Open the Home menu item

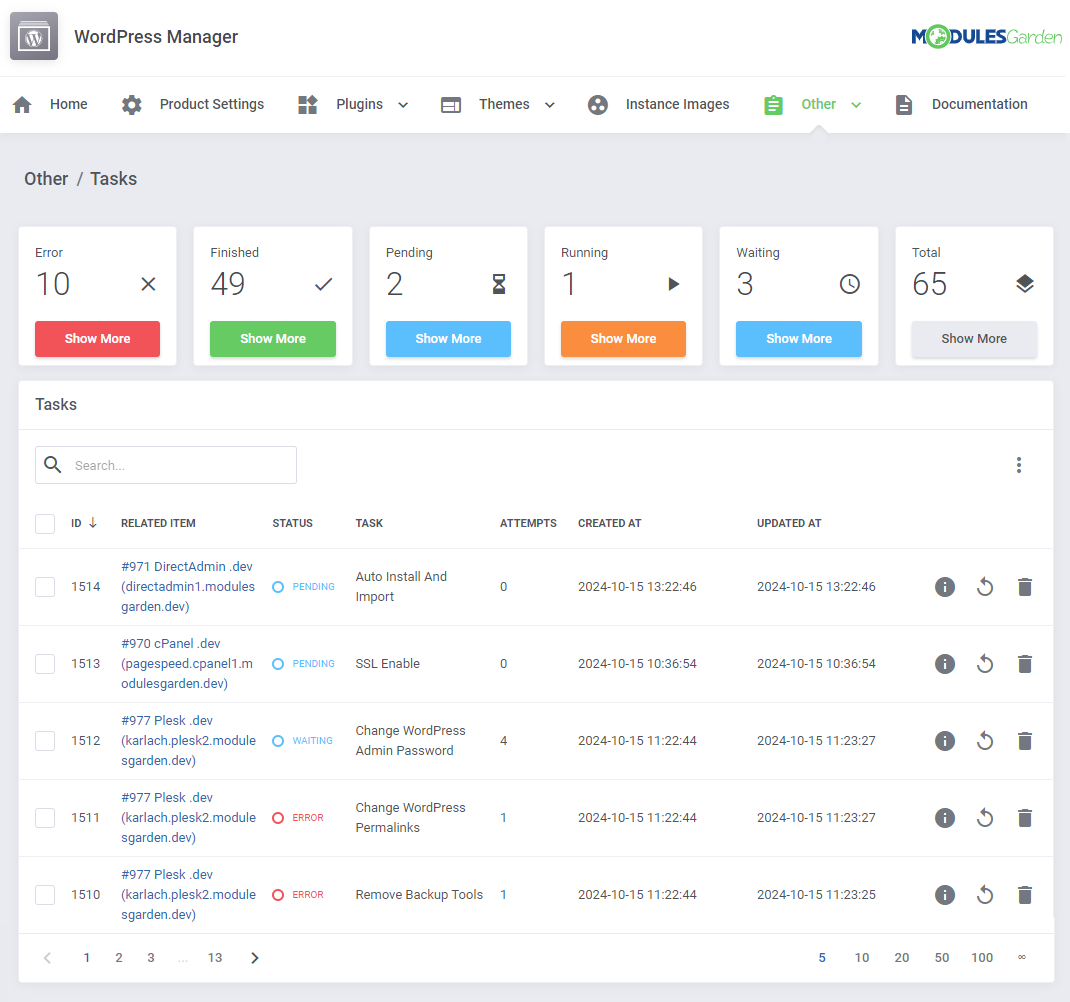(x=68, y=104)
